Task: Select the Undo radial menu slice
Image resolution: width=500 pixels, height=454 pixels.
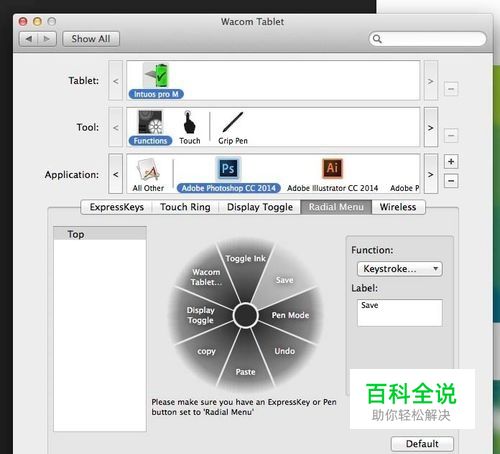Action: coord(284,351)
